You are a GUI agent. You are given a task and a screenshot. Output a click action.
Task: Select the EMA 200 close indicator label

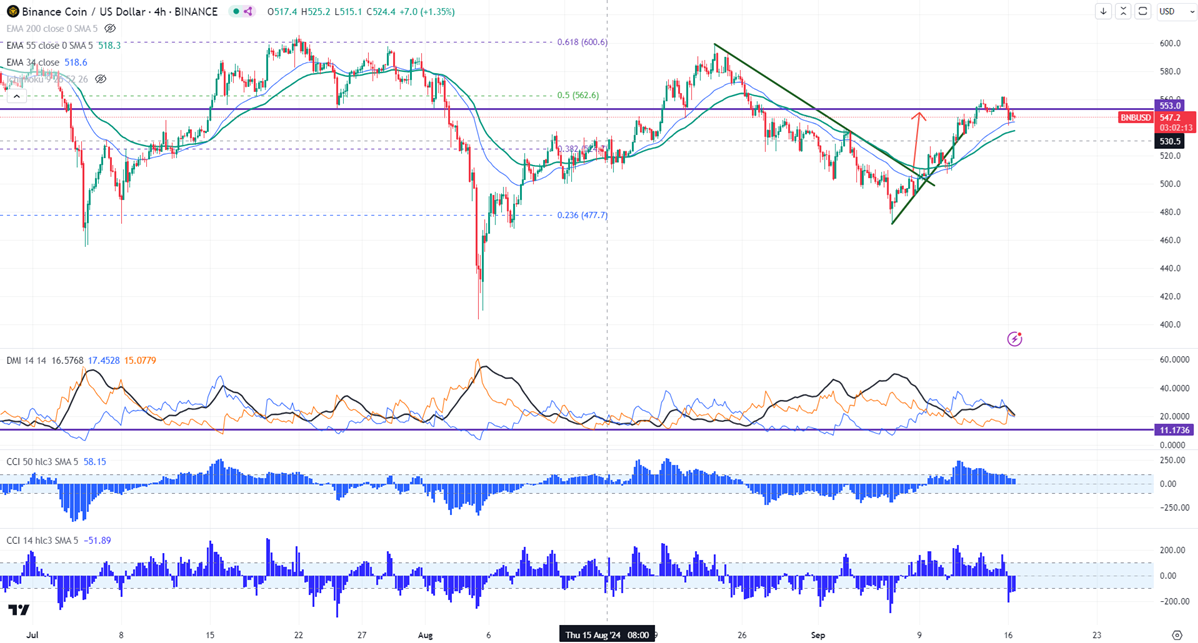(52, 29)
